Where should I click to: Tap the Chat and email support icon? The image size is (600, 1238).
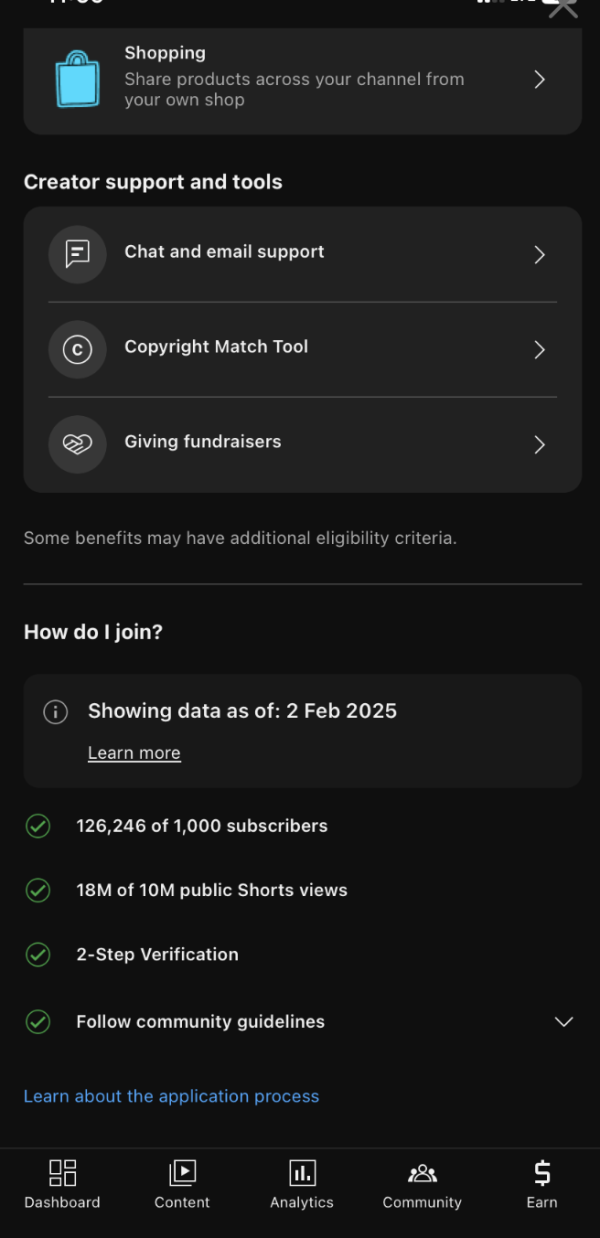click(77, 254)
